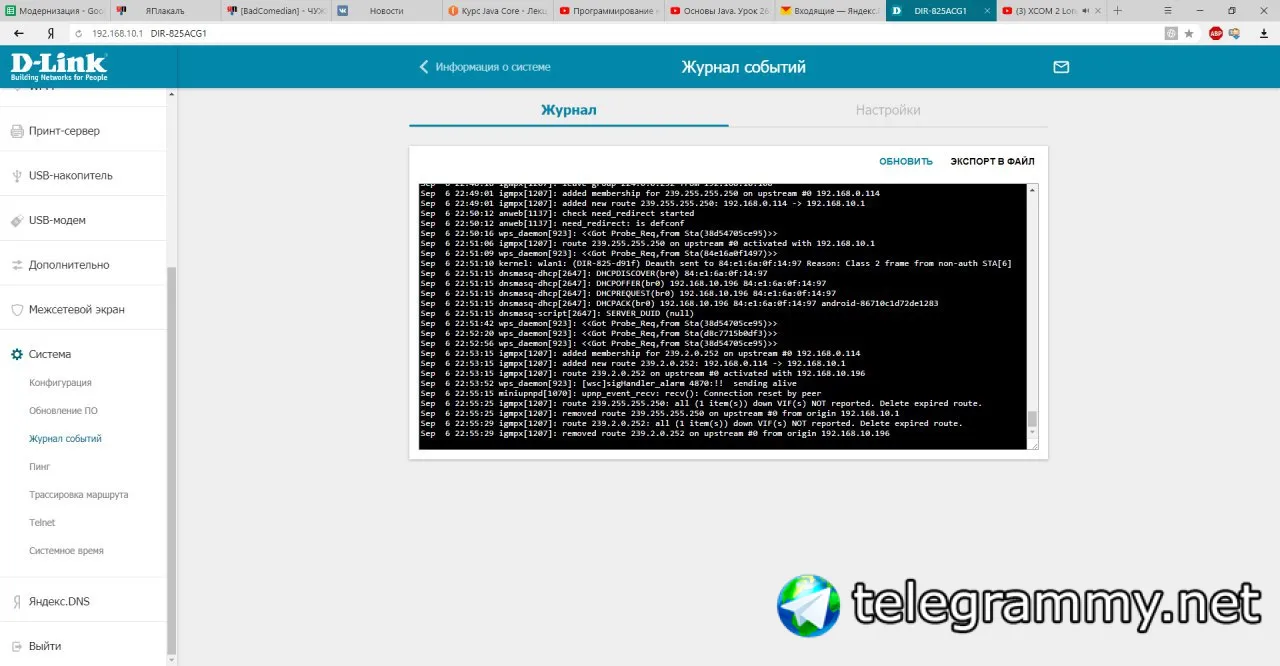1280x666 pixels.
Task: Open Обновление ПО submenu item
Action: [63, 411]
